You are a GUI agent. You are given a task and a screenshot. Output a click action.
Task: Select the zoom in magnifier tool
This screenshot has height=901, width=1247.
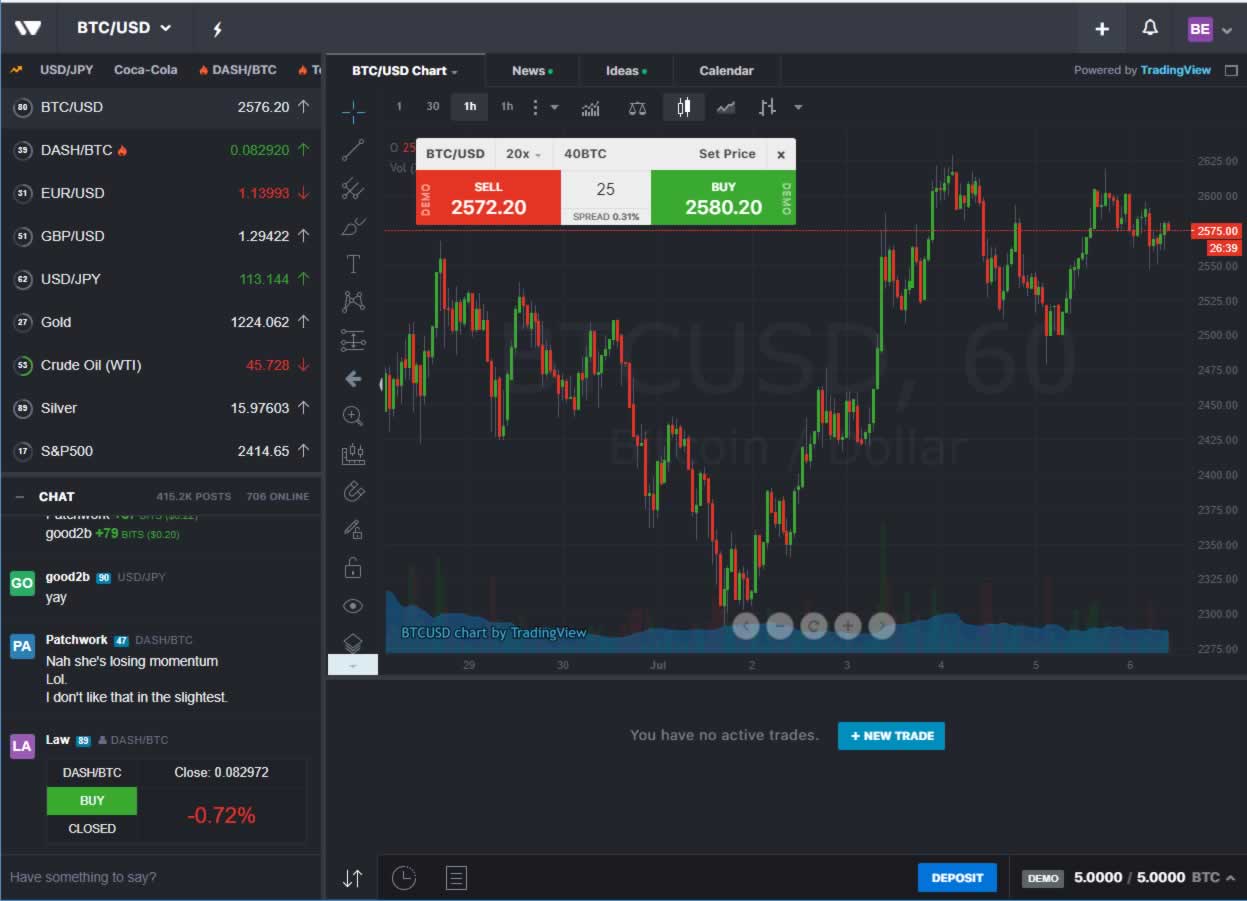[x=353, y=415]
